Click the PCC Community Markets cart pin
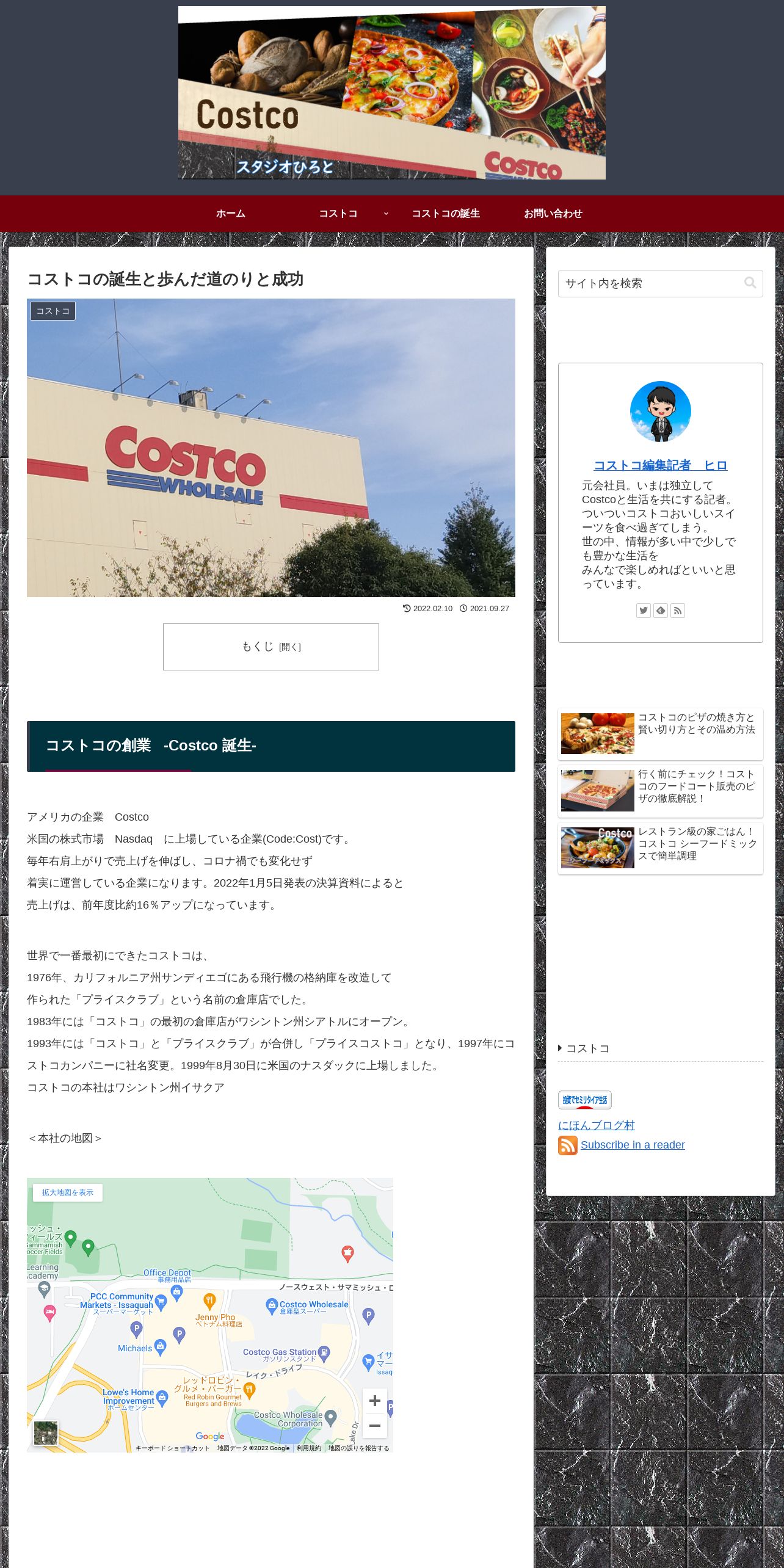This screenshot has width=784, height=1568. (x=161, y=1302)
